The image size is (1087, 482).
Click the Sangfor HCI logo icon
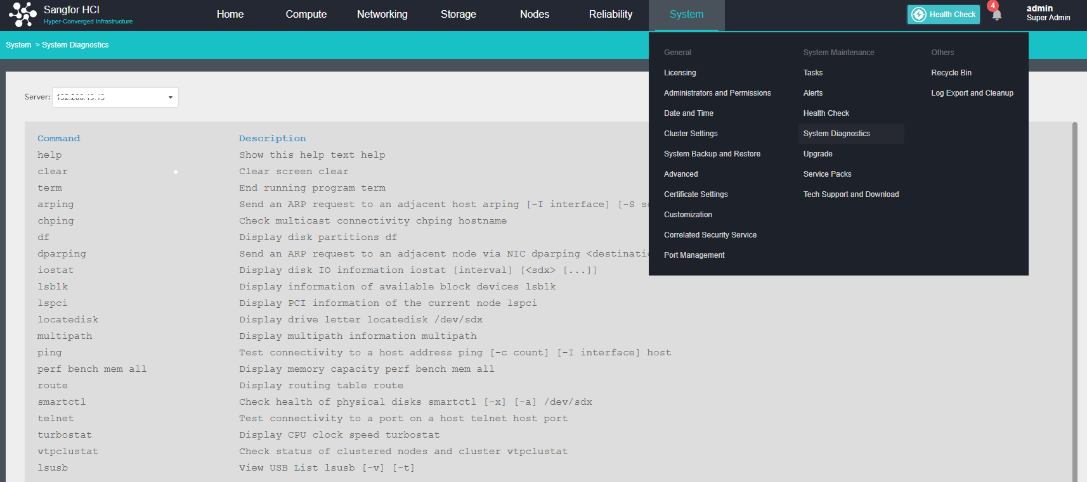23,15
